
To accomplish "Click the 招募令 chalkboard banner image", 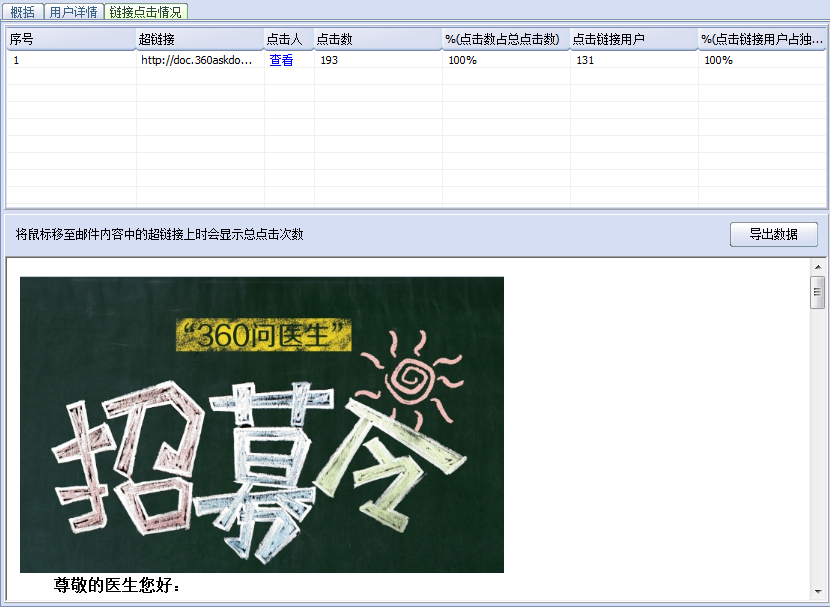I will [x=262, y=424].
